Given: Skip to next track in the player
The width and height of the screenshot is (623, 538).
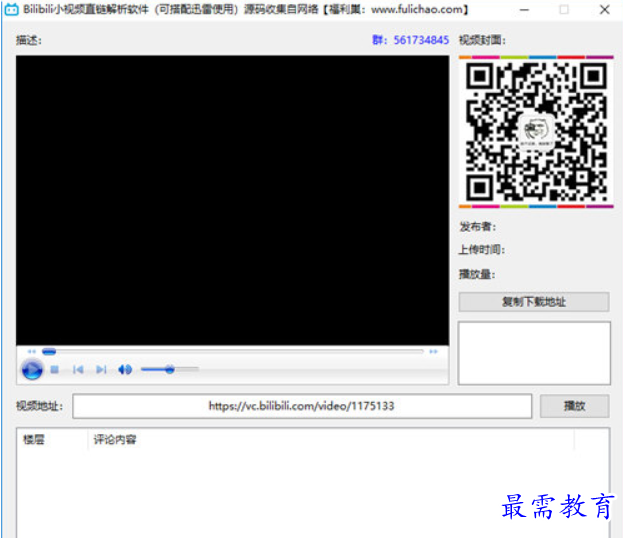Looking at the screenshot, I should [101, 370].
